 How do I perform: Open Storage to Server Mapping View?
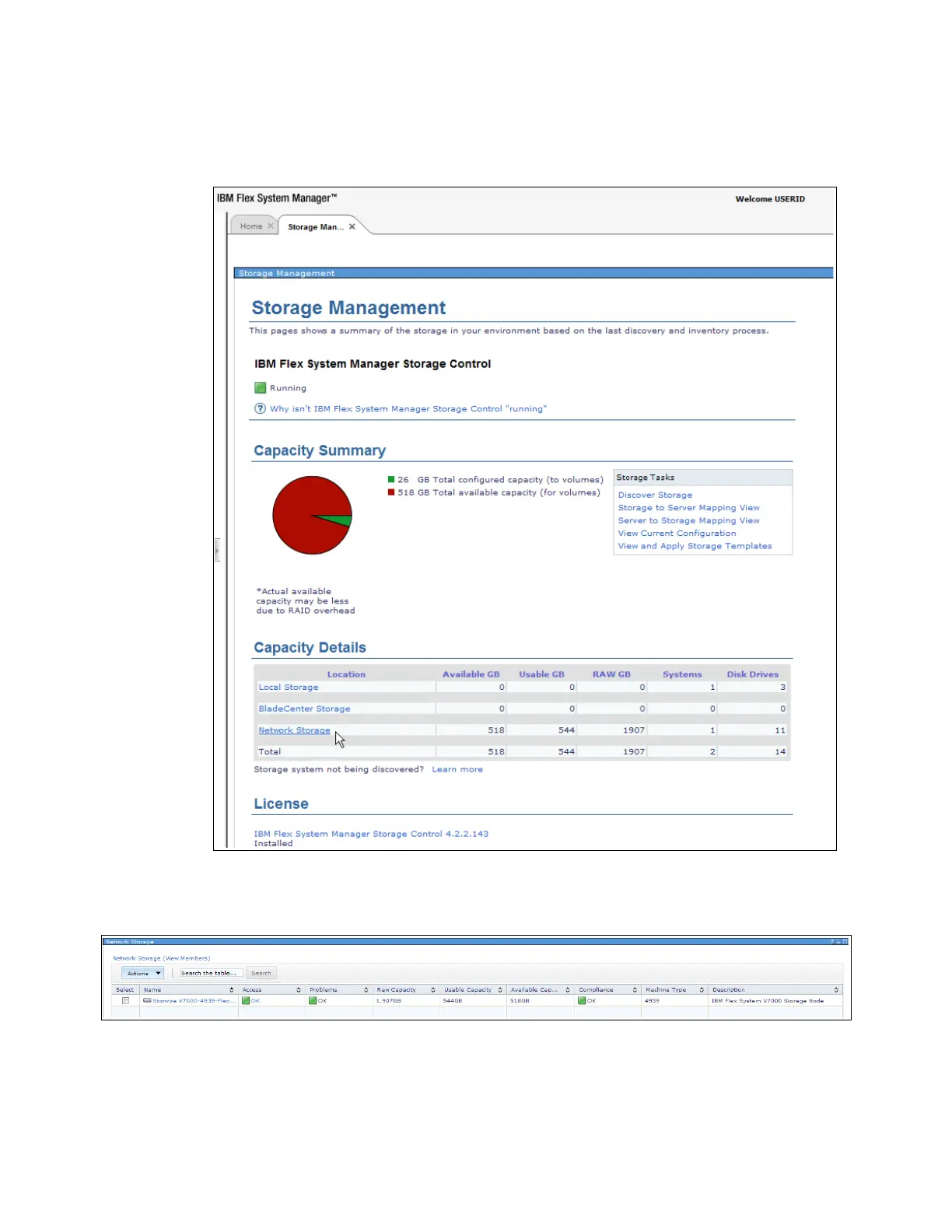point(688,508)
